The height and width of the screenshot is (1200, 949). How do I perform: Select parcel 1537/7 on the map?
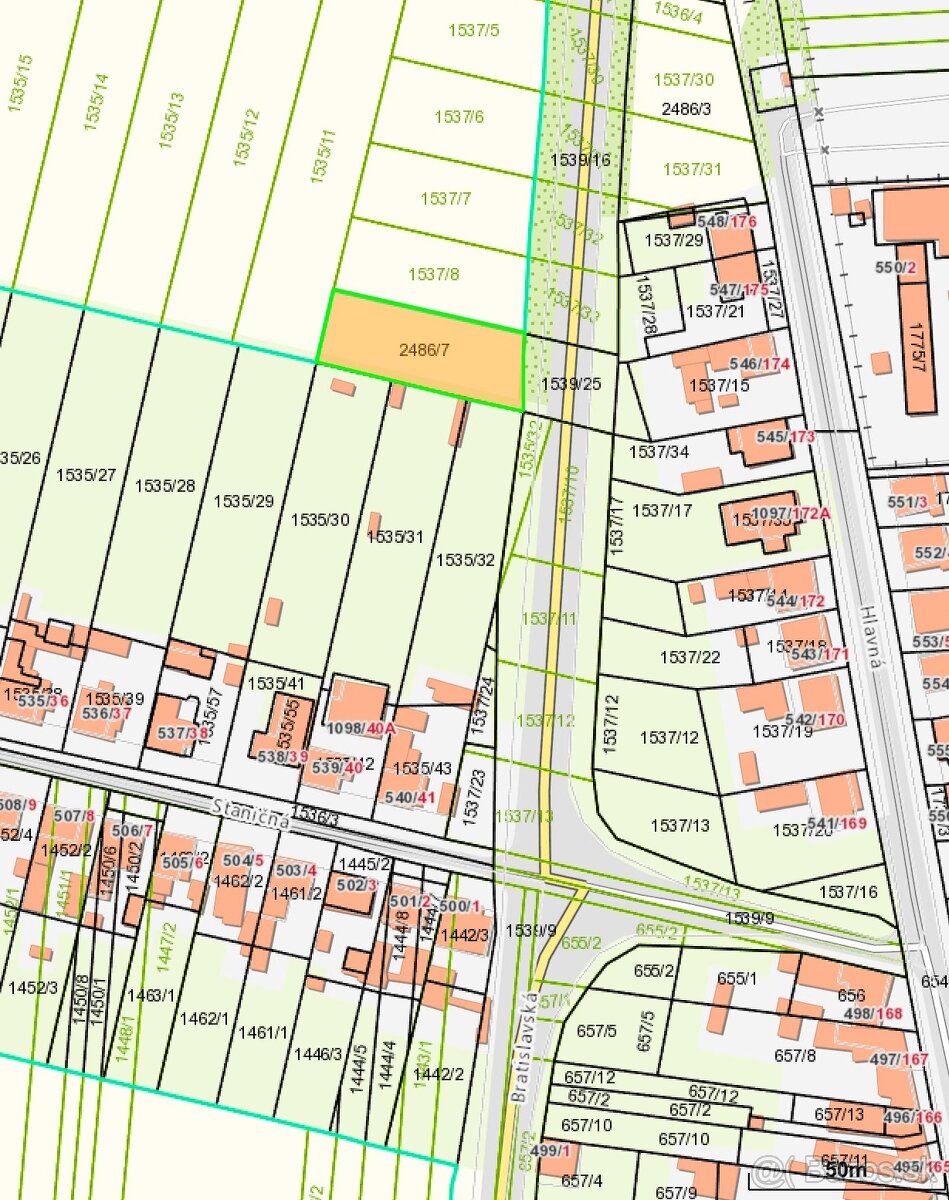click(x=446, y=199)
